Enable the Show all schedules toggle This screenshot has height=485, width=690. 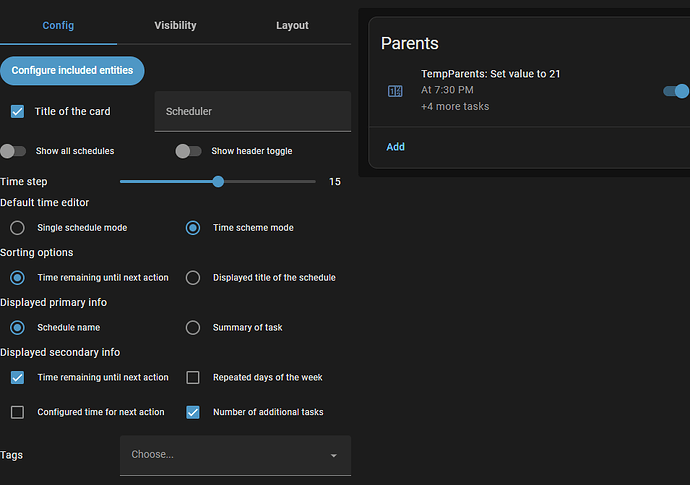click(13, 151)
